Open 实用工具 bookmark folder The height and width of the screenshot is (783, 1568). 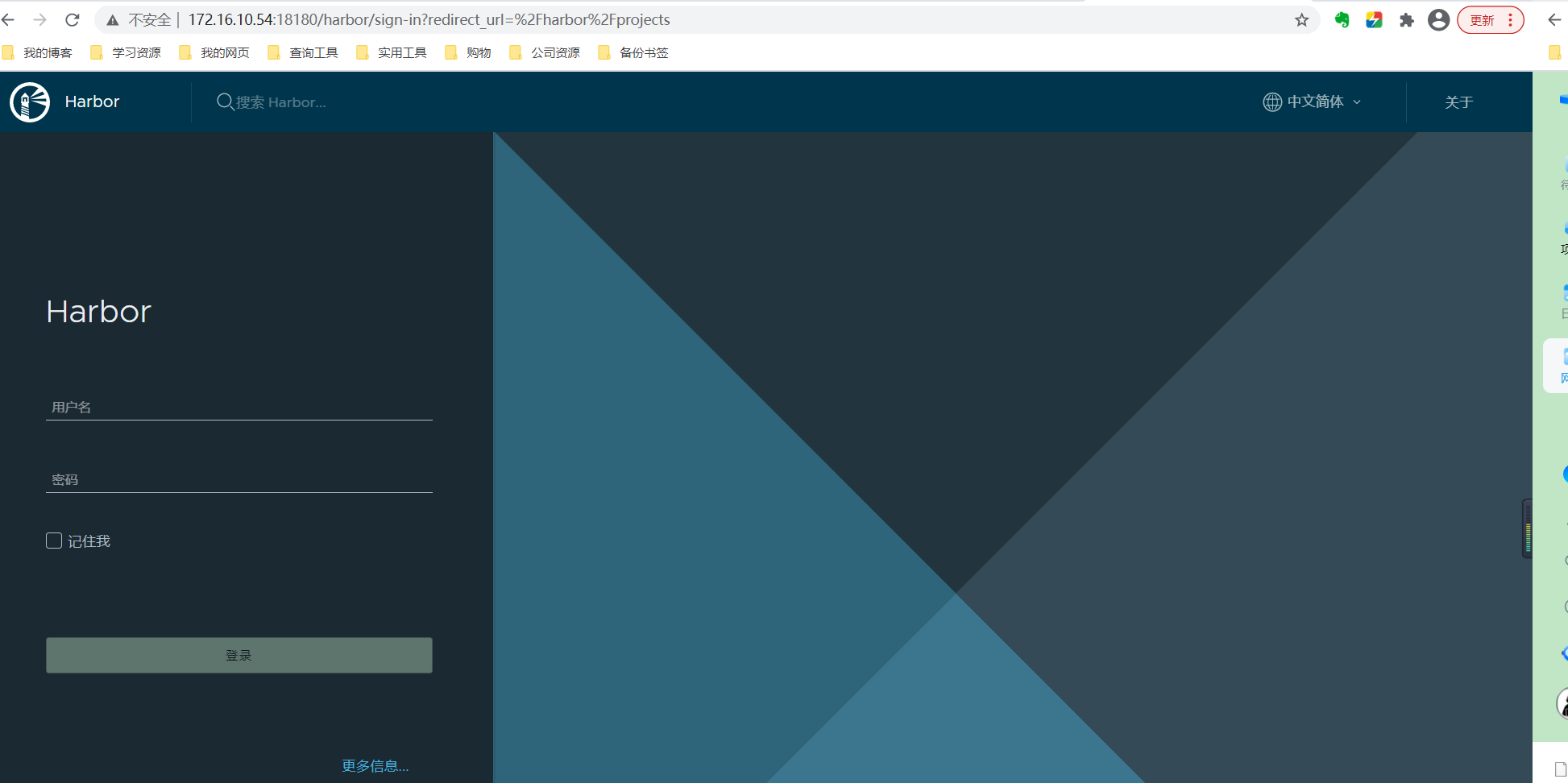[392, 52]
